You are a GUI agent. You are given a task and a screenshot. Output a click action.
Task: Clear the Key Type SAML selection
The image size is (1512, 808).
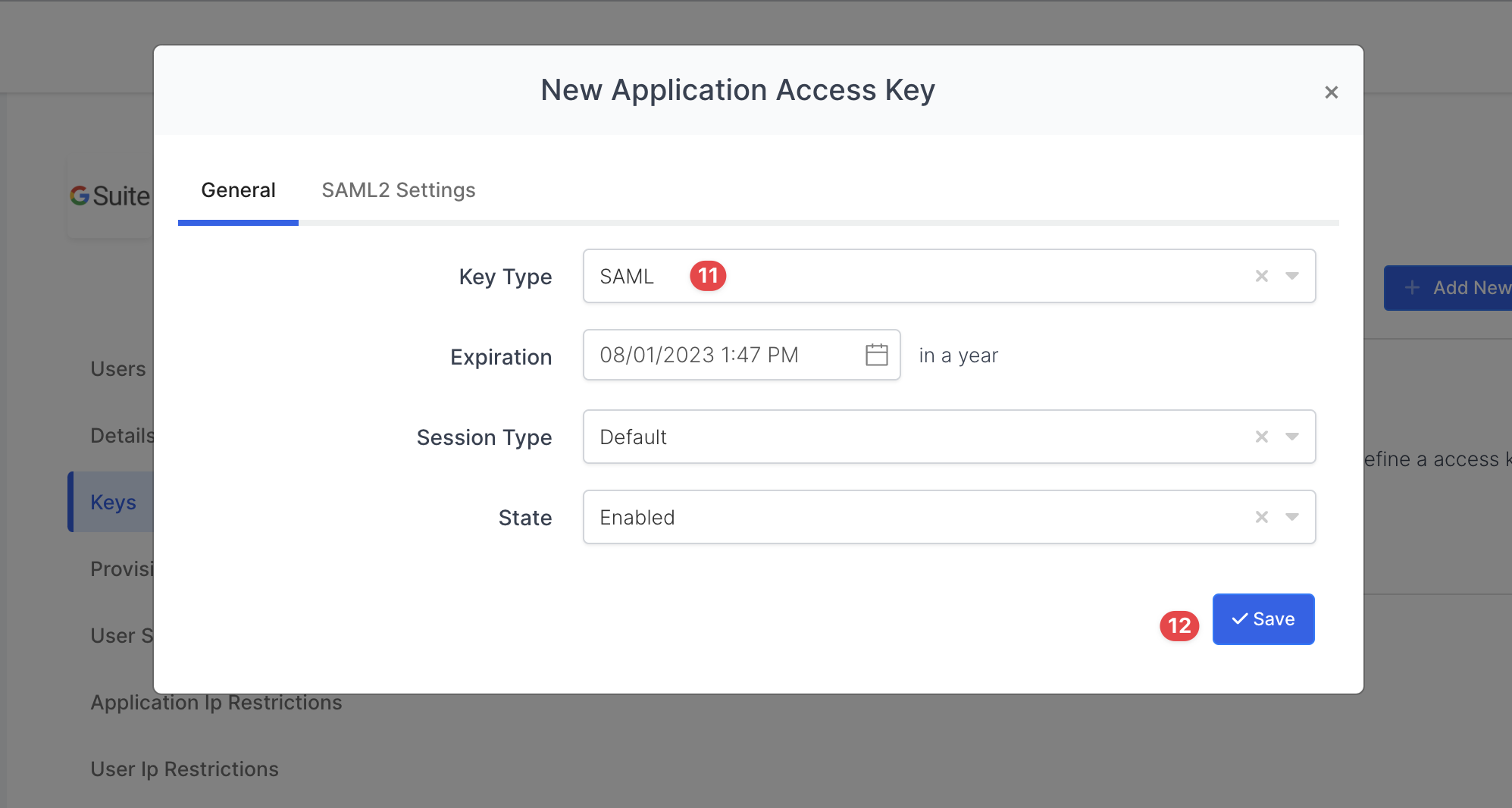click(1261, 276)
